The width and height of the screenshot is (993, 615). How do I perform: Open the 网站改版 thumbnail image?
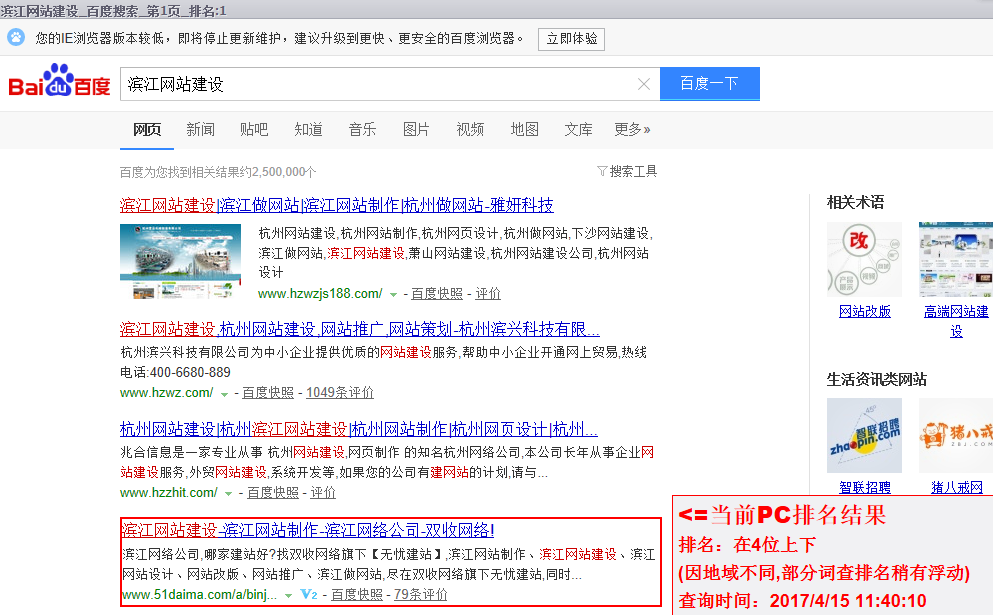[864, 259]
